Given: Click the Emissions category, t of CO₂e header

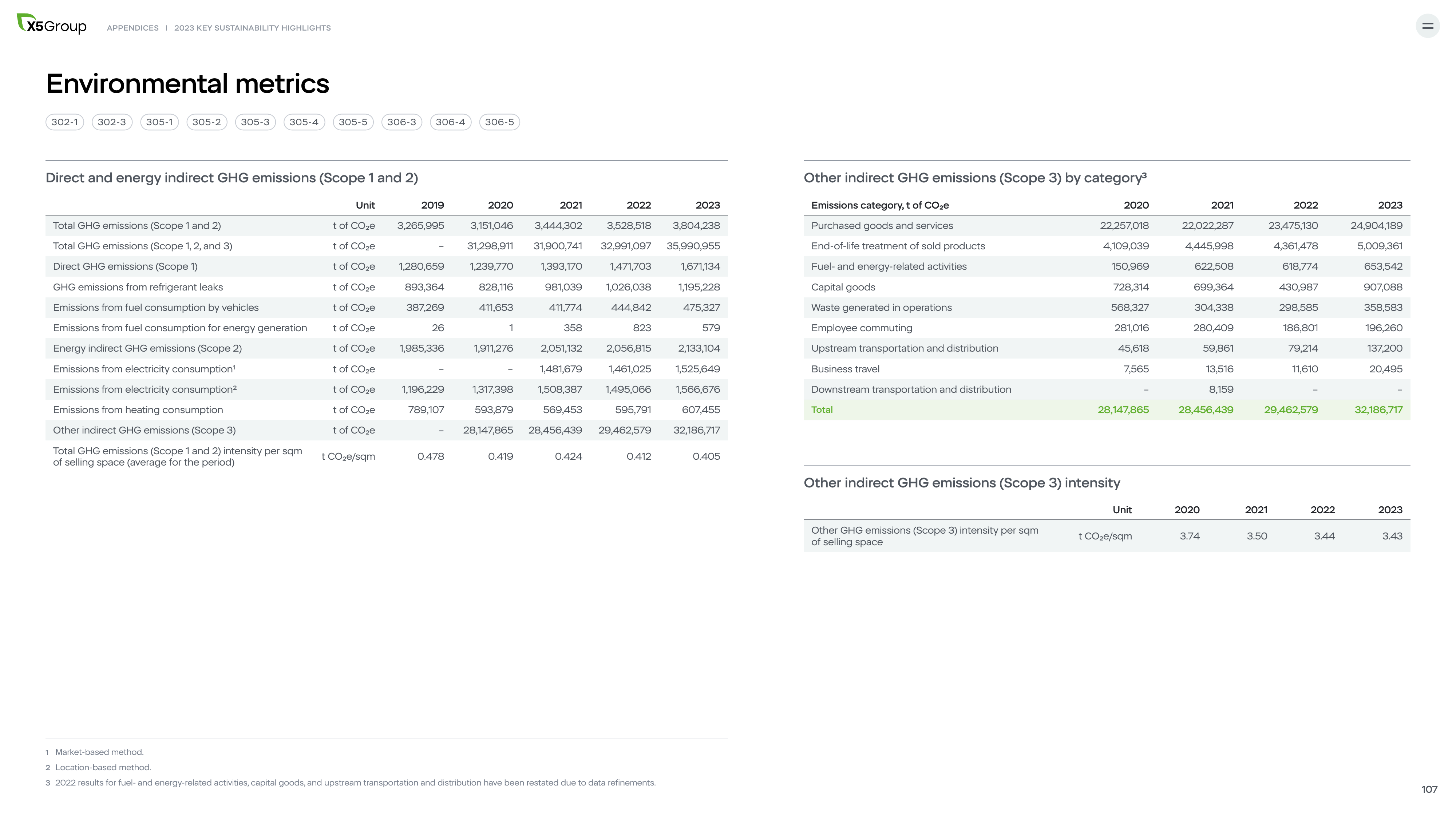Looking at the screenshot, I should point(880,205).
